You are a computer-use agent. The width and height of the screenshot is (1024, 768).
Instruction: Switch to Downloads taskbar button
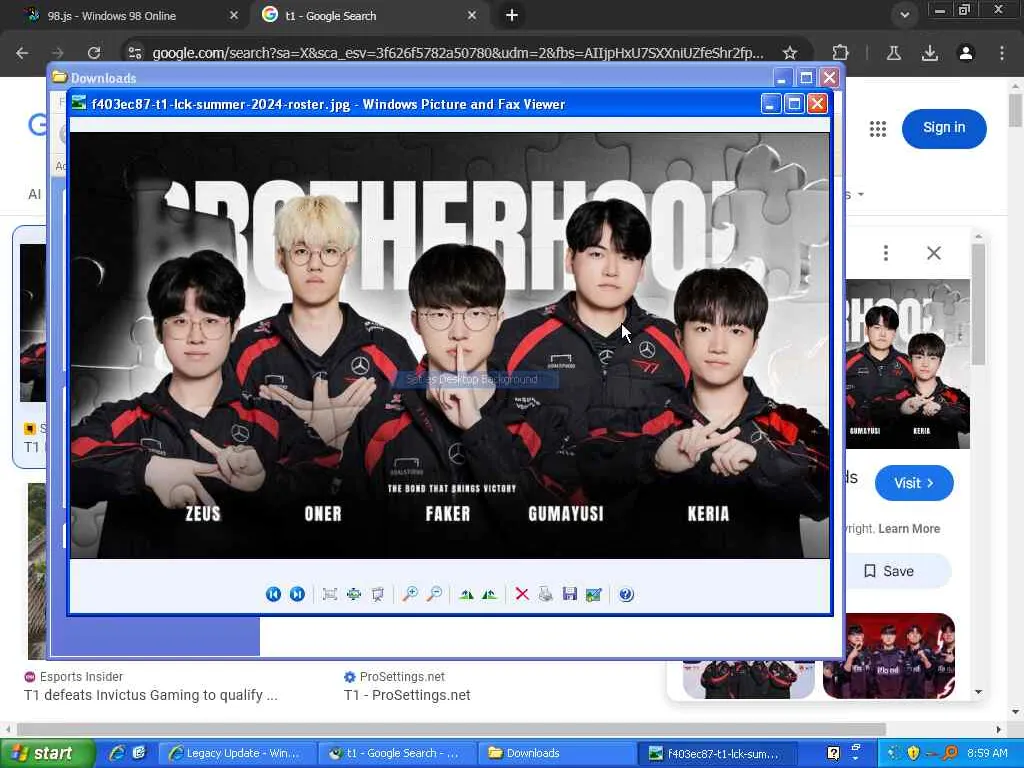pyautogui.click(x=556, y=753)
